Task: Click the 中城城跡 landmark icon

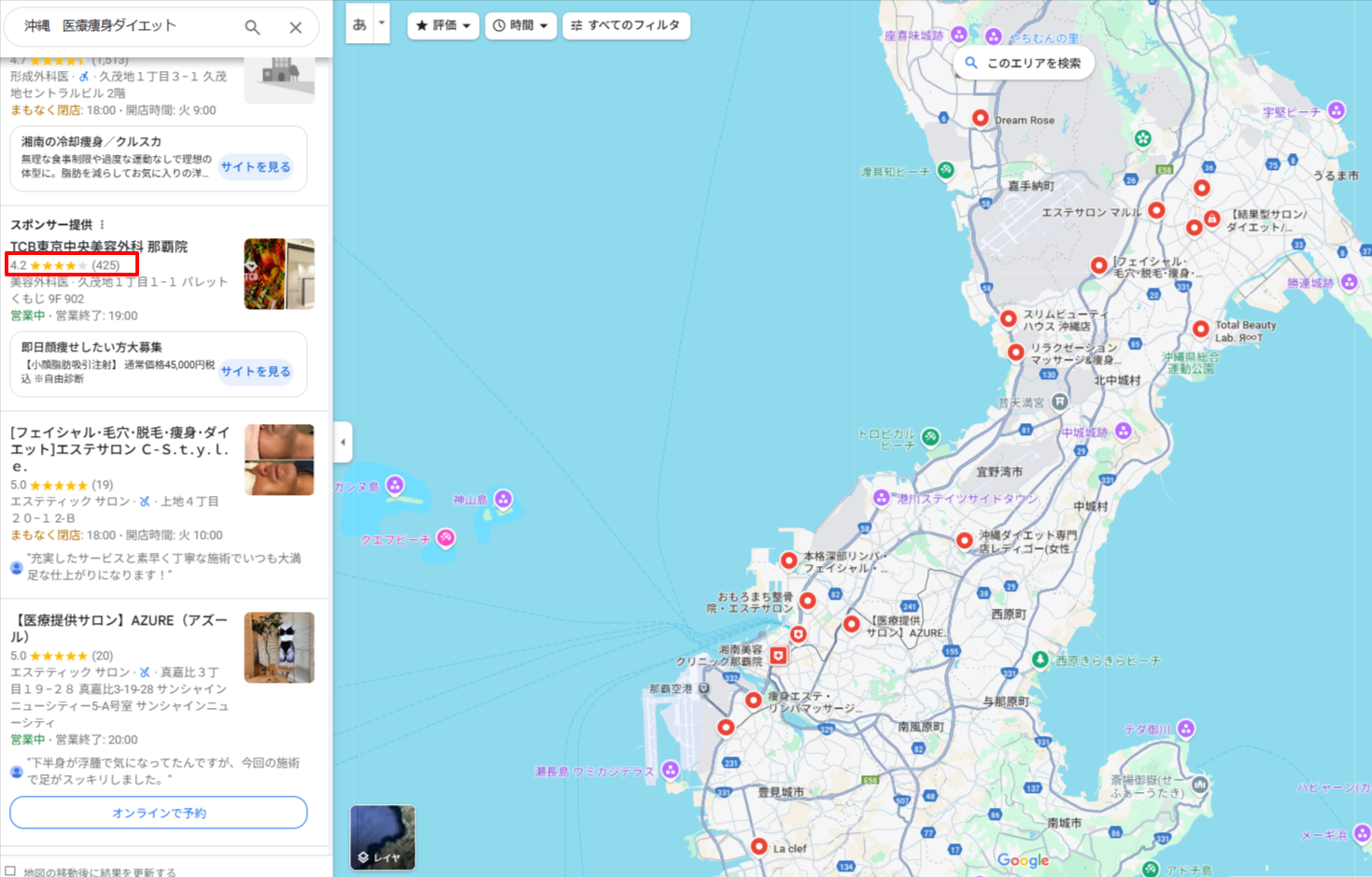Action: pyautogui.click(x=1124, y=431)
